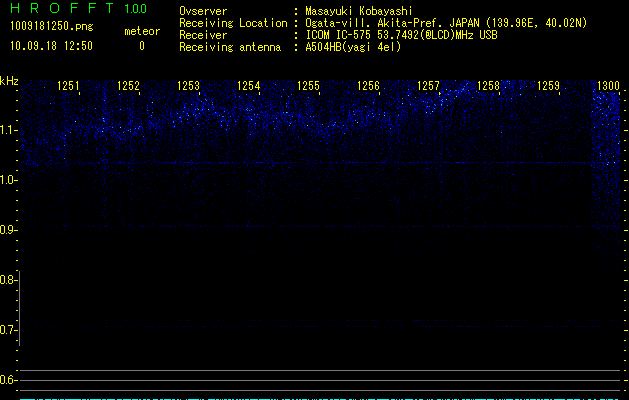Viewport: 629px width, 400px height.
Task: Click the Receiving Location label
Action: tap(233, 23)
